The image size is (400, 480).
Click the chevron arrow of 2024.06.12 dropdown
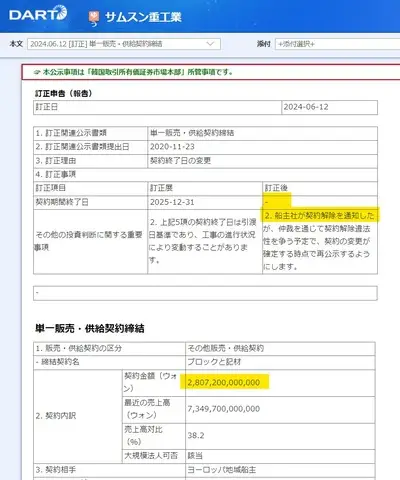coord(210,44)
